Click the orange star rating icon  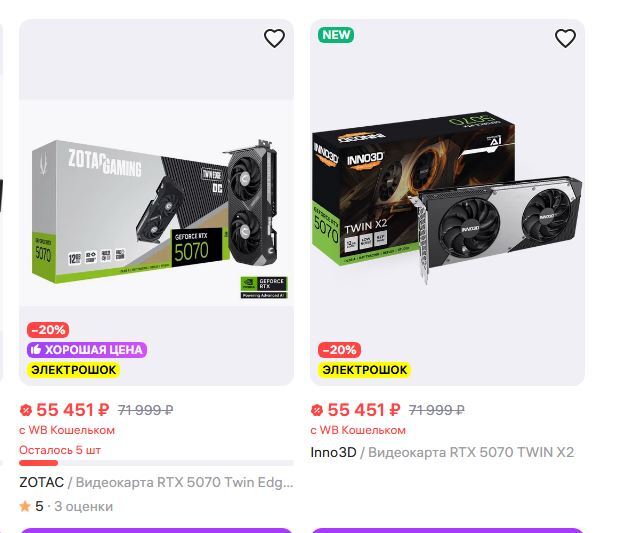(x=25, y=507)
